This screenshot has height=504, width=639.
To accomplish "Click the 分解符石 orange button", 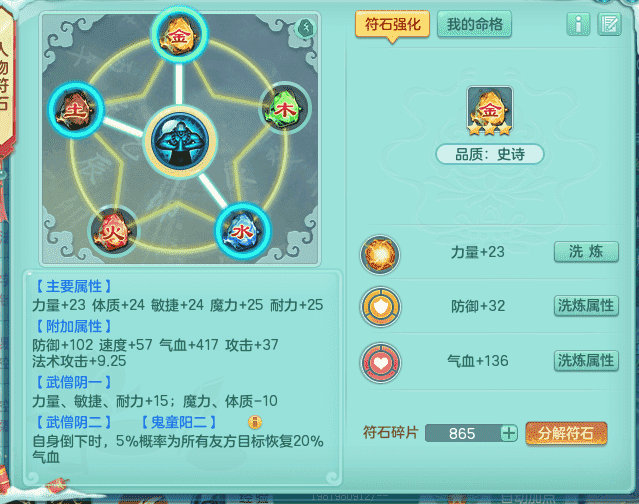I will (566, 433).
